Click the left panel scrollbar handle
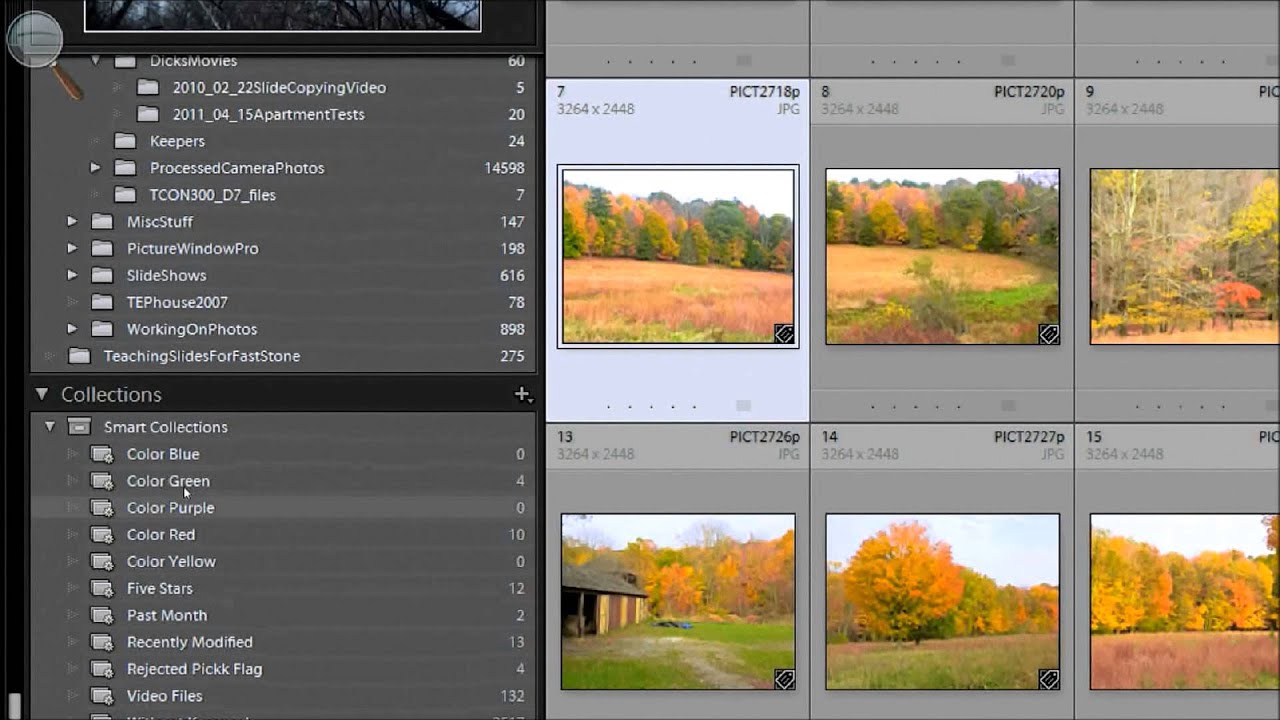1280x720 pixels. 14,707
